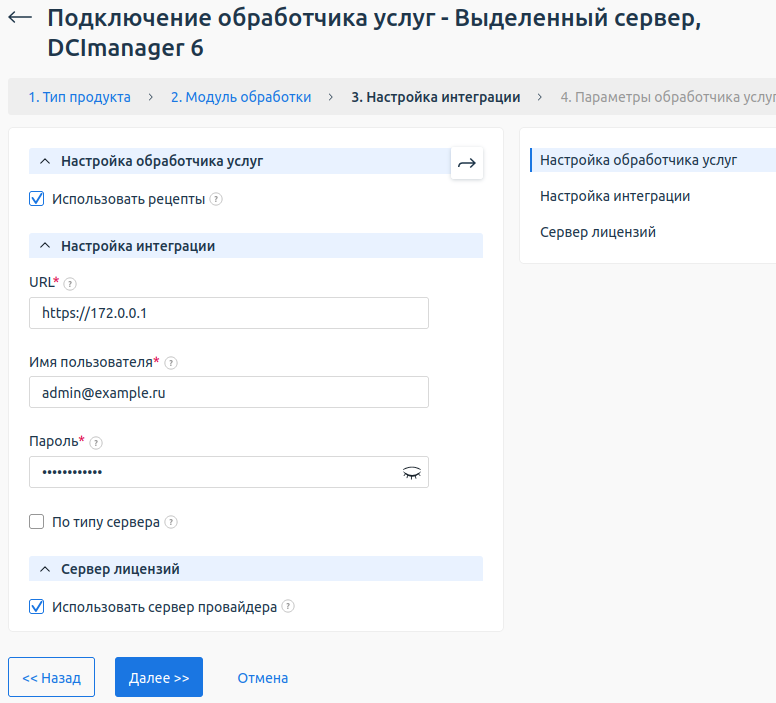Viewport: 776px width, 703px height.
Task: Collapse Настройка обработчика услуг section
Action: point(45,161)
